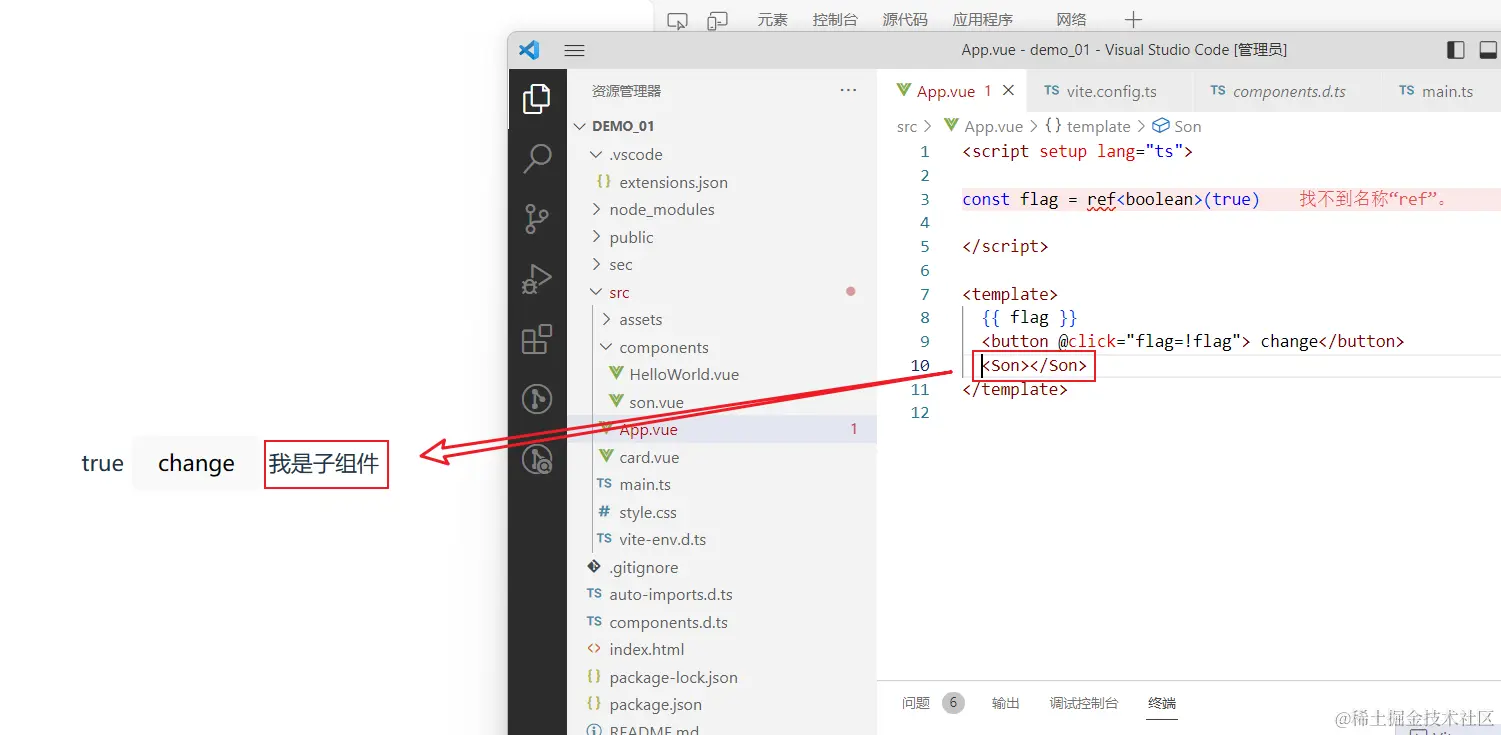Open the 源代码 (Sources) DevTools tab
This screenshot has height=735, width=1501.
(905, 20)
